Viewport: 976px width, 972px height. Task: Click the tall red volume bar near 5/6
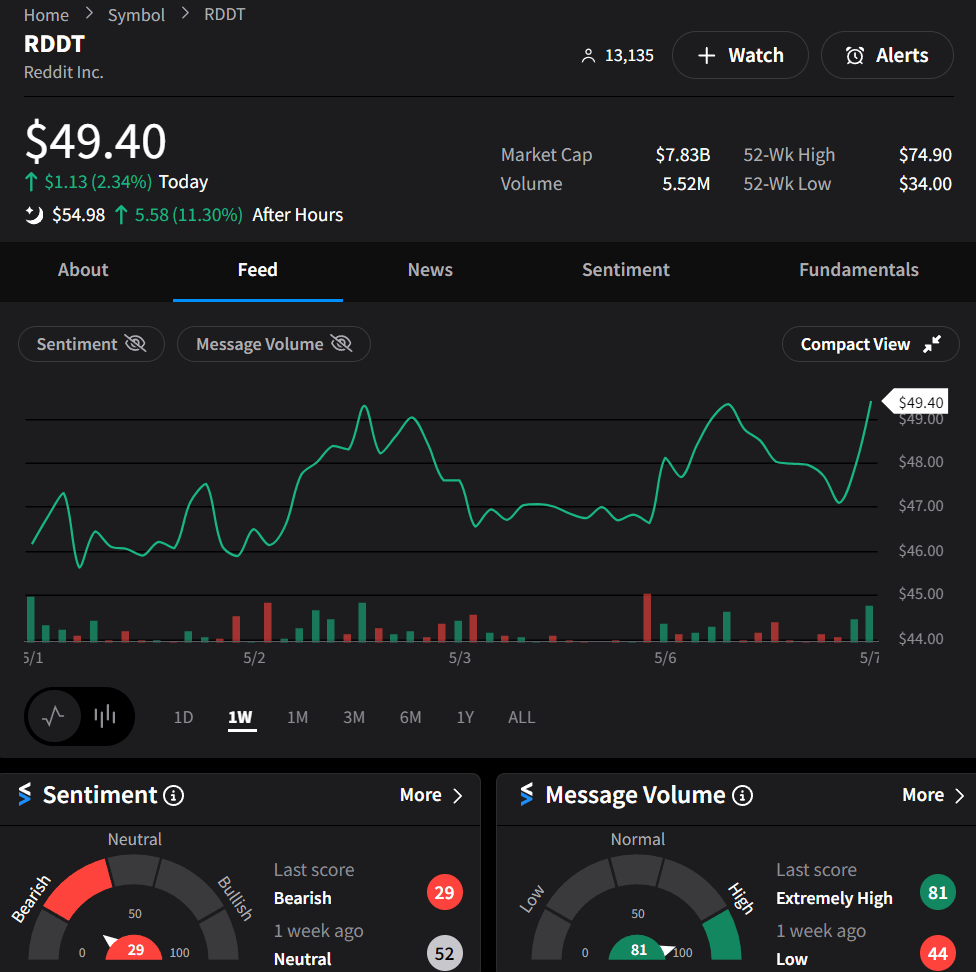click(x=647, y=617)
